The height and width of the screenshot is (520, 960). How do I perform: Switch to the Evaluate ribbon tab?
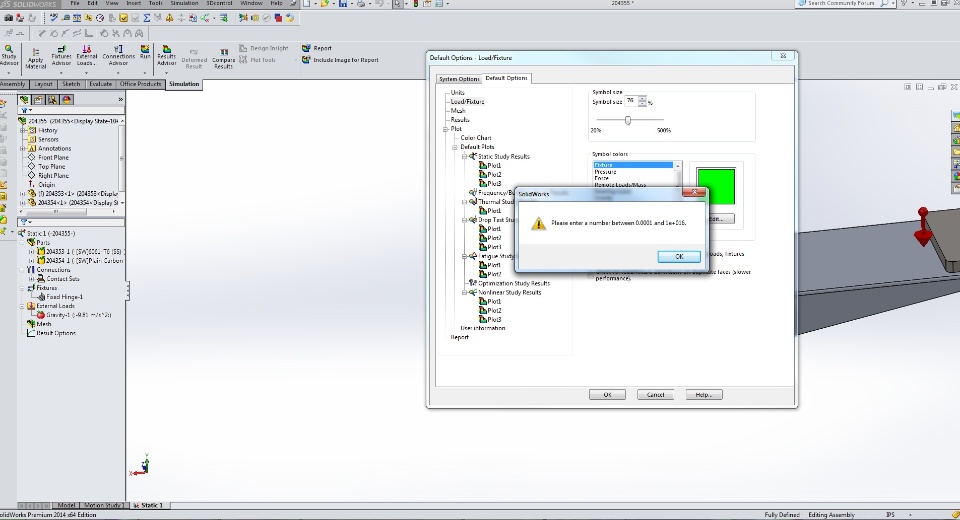pos(100,84)
